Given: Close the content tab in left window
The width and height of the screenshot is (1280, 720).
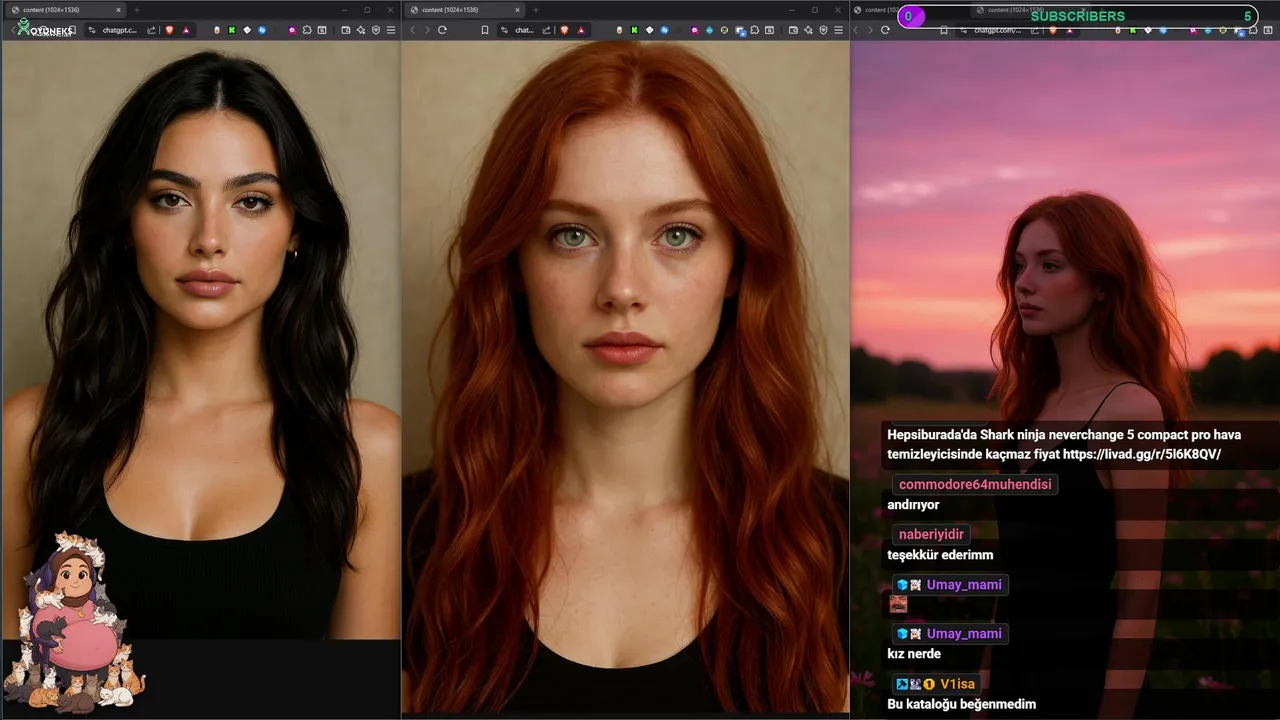Looking at the screenshot, I should pos(118,10).
